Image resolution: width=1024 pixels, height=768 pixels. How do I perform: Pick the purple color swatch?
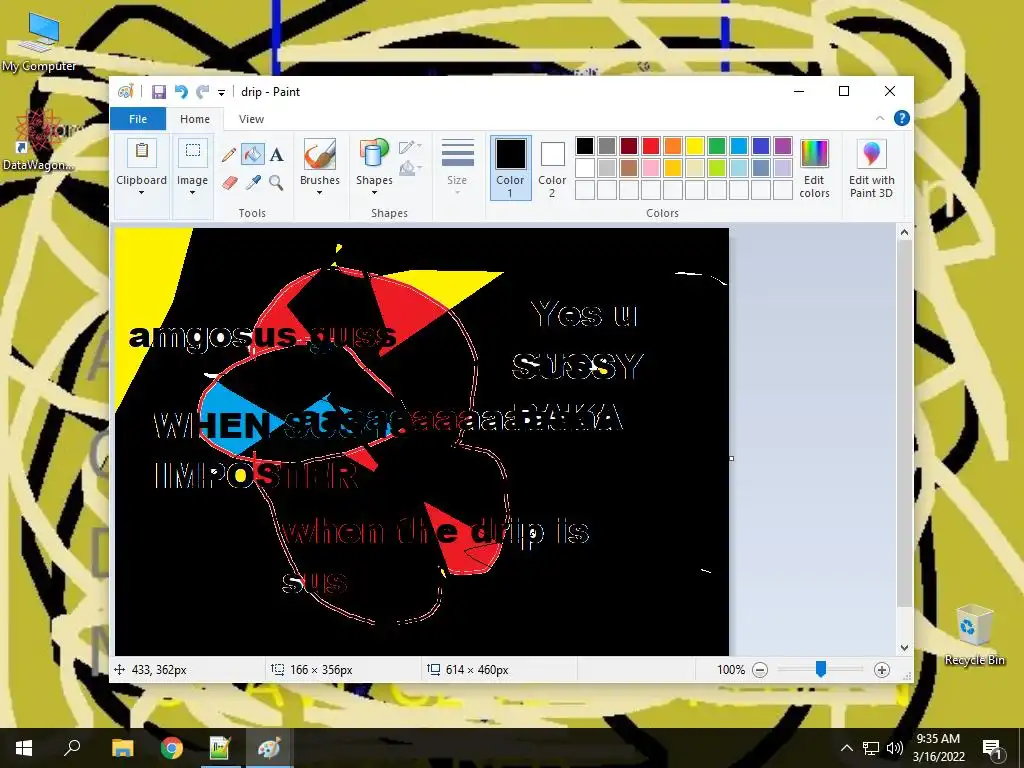click(x=783, y=146)
